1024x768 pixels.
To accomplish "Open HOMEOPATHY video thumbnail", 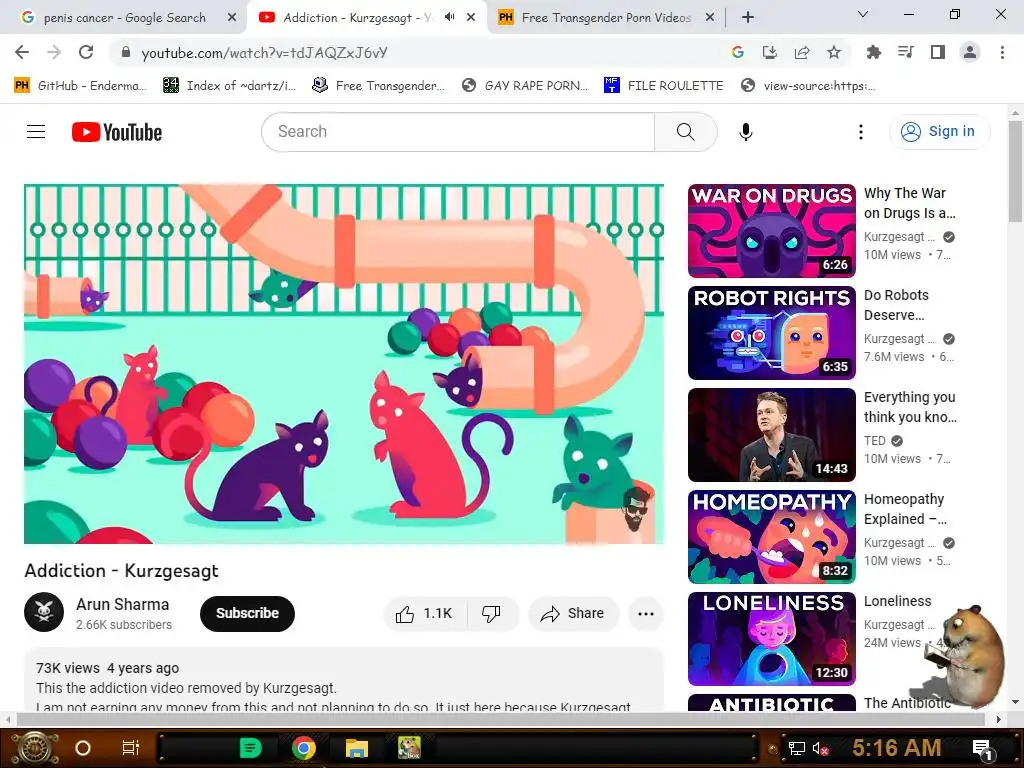I will [771, 536].
